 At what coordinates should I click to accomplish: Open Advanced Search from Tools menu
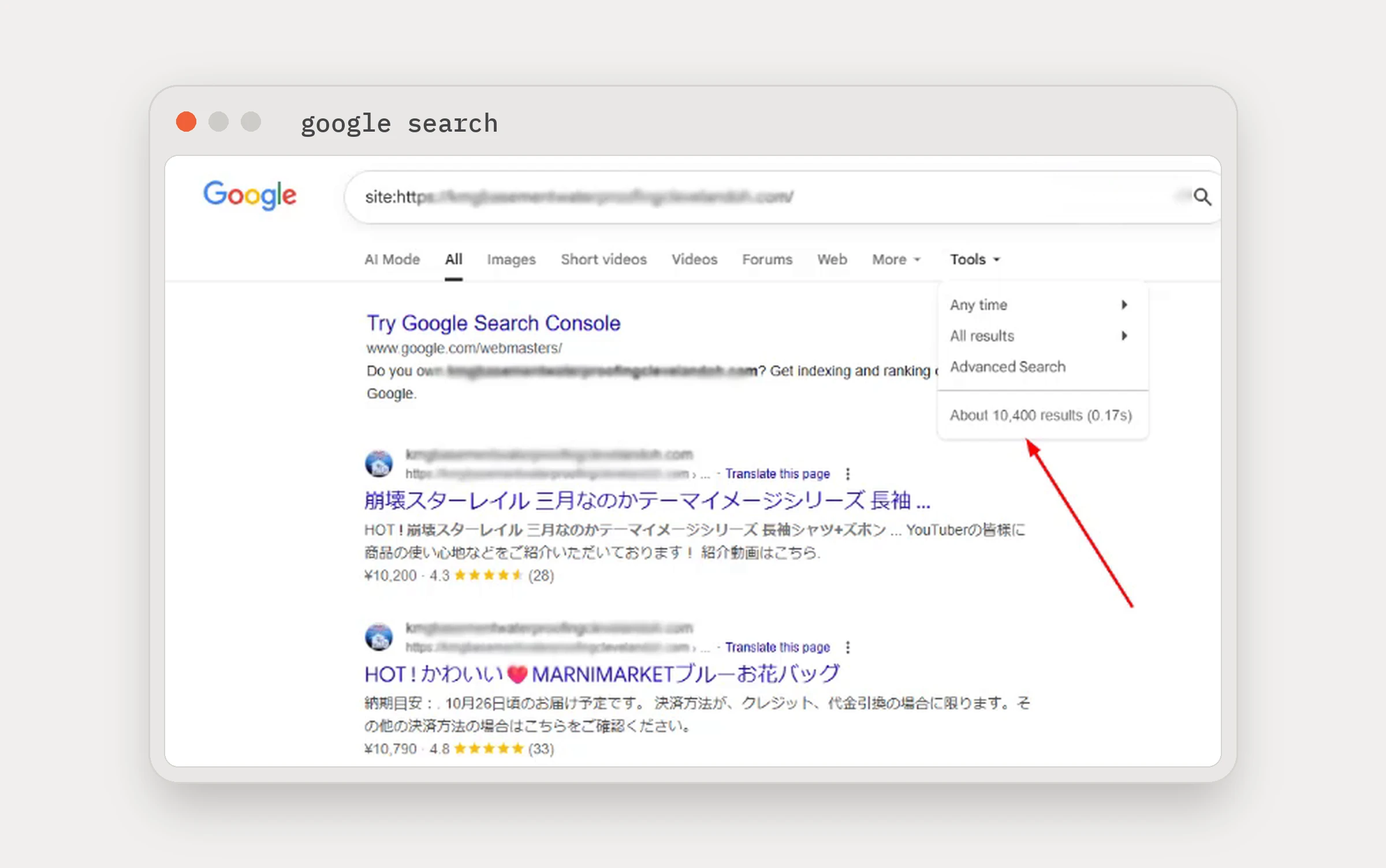(x=1007, y=367)
